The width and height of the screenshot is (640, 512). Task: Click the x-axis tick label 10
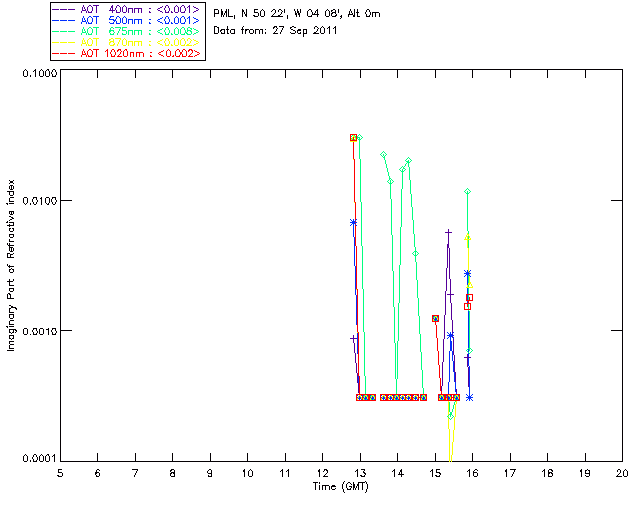pos(247,473)
